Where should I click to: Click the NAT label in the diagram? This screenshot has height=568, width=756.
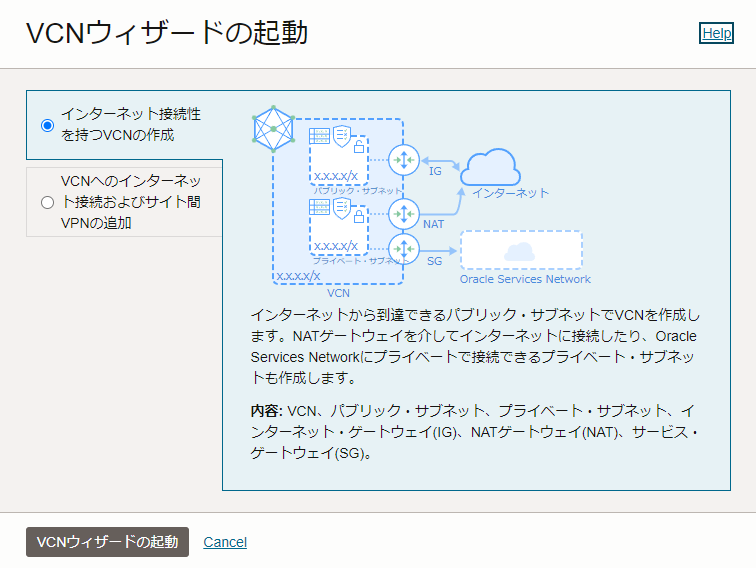(433, 224)
